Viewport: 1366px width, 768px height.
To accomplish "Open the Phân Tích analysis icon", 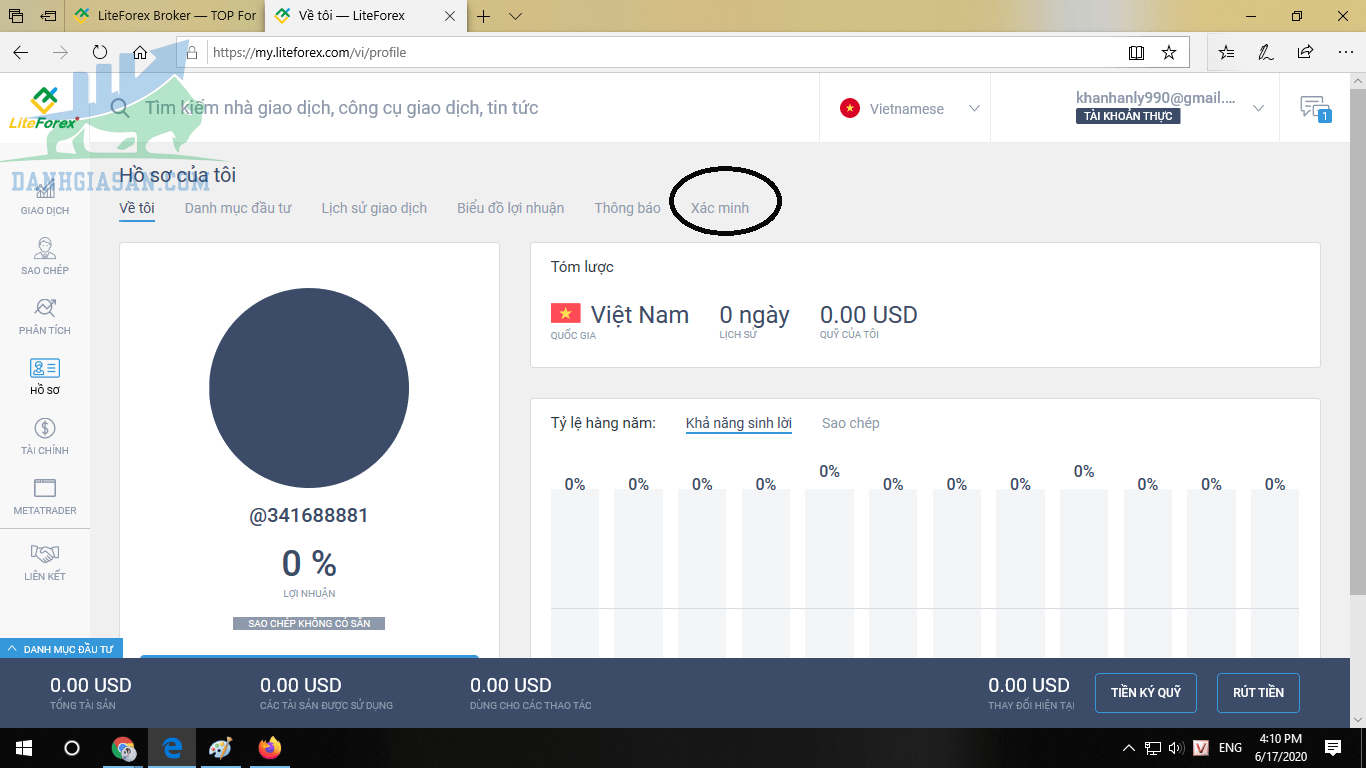I will [x=45, y=309].
